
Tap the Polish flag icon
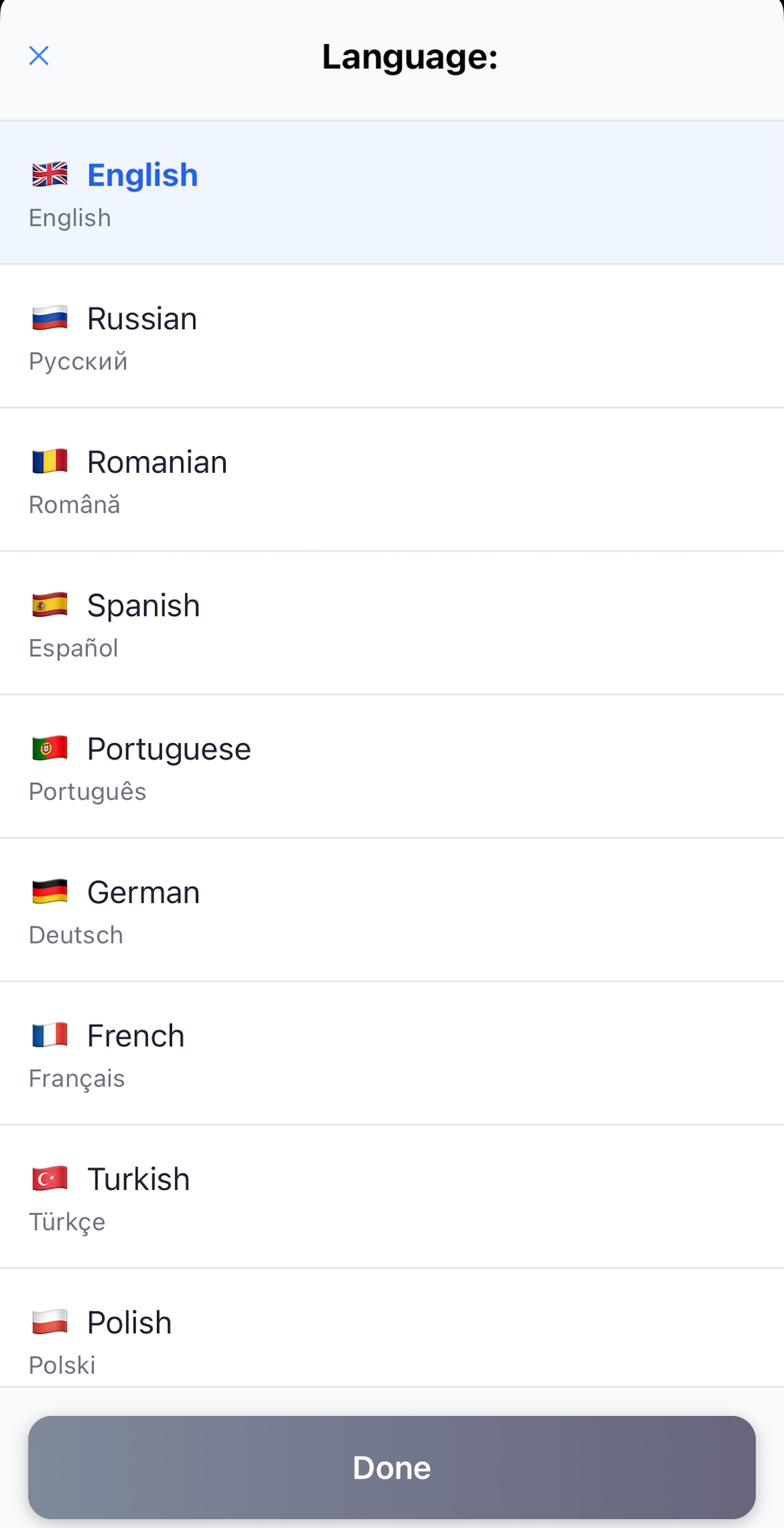[50, 1322]
